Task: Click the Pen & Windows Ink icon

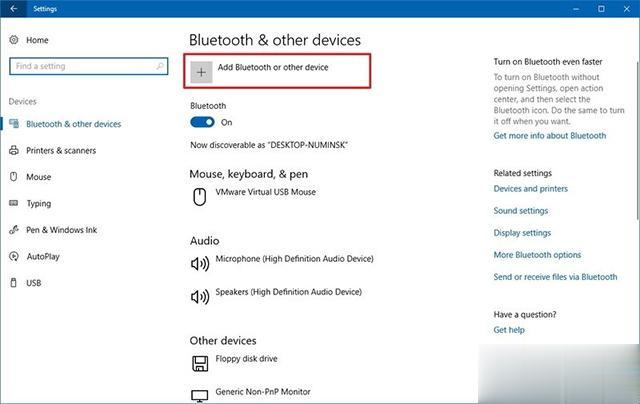Action: (14, 229)
